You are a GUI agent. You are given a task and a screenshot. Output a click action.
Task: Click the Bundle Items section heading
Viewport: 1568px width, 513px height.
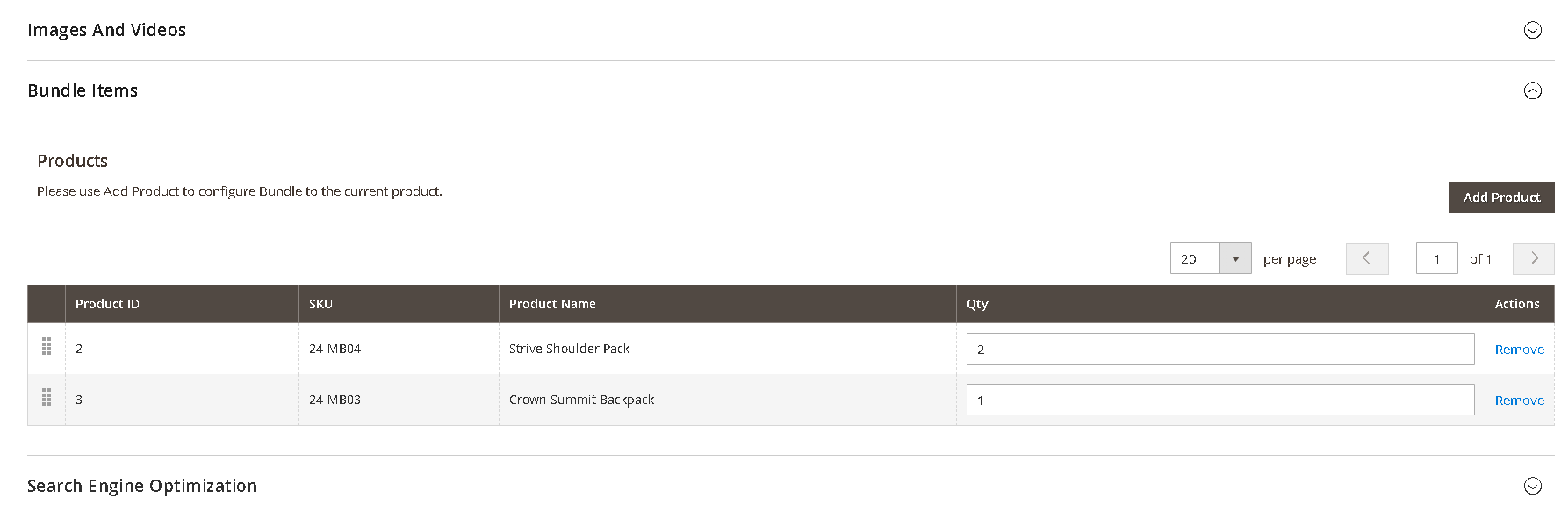[x=83, y=91]
